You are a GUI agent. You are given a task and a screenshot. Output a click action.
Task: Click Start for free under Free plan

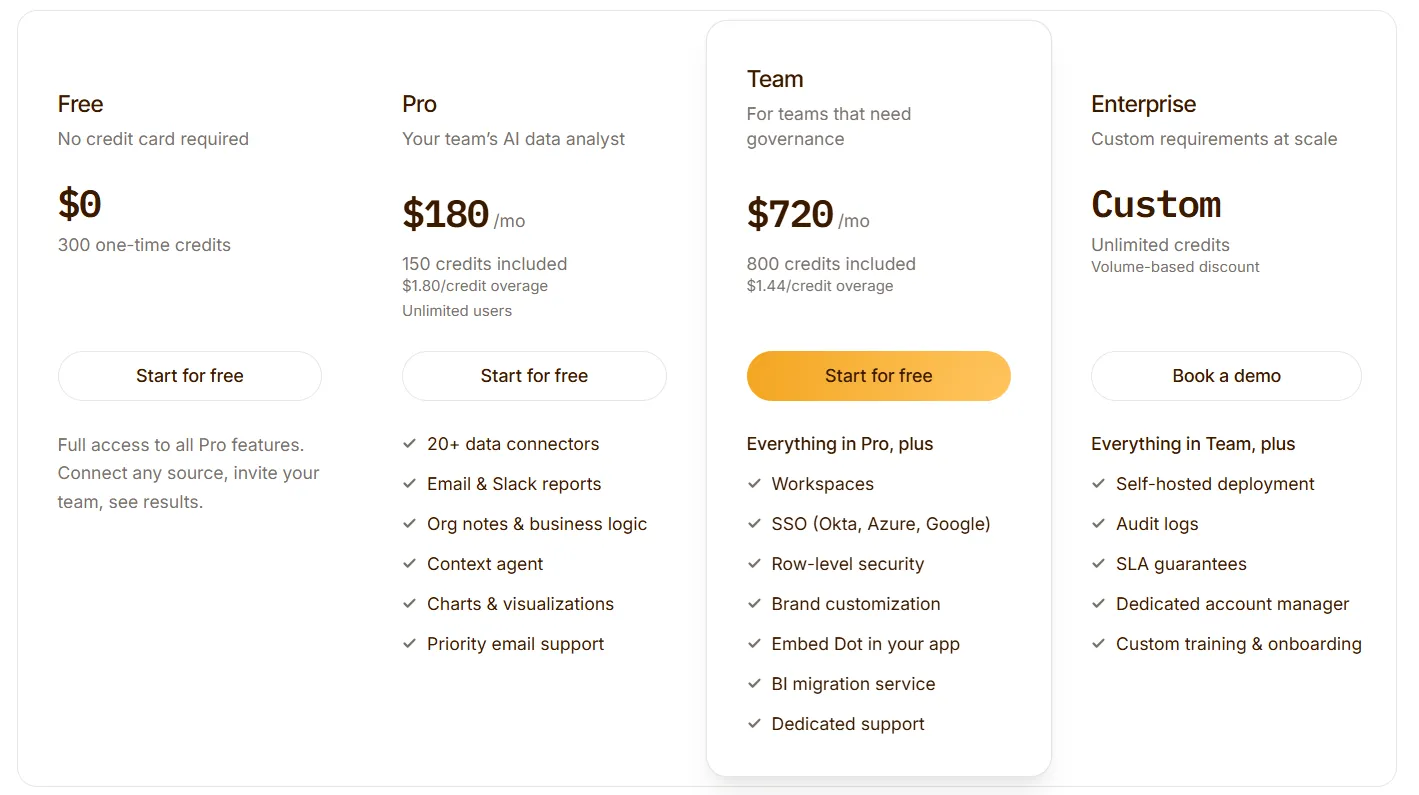coord(190,376)
